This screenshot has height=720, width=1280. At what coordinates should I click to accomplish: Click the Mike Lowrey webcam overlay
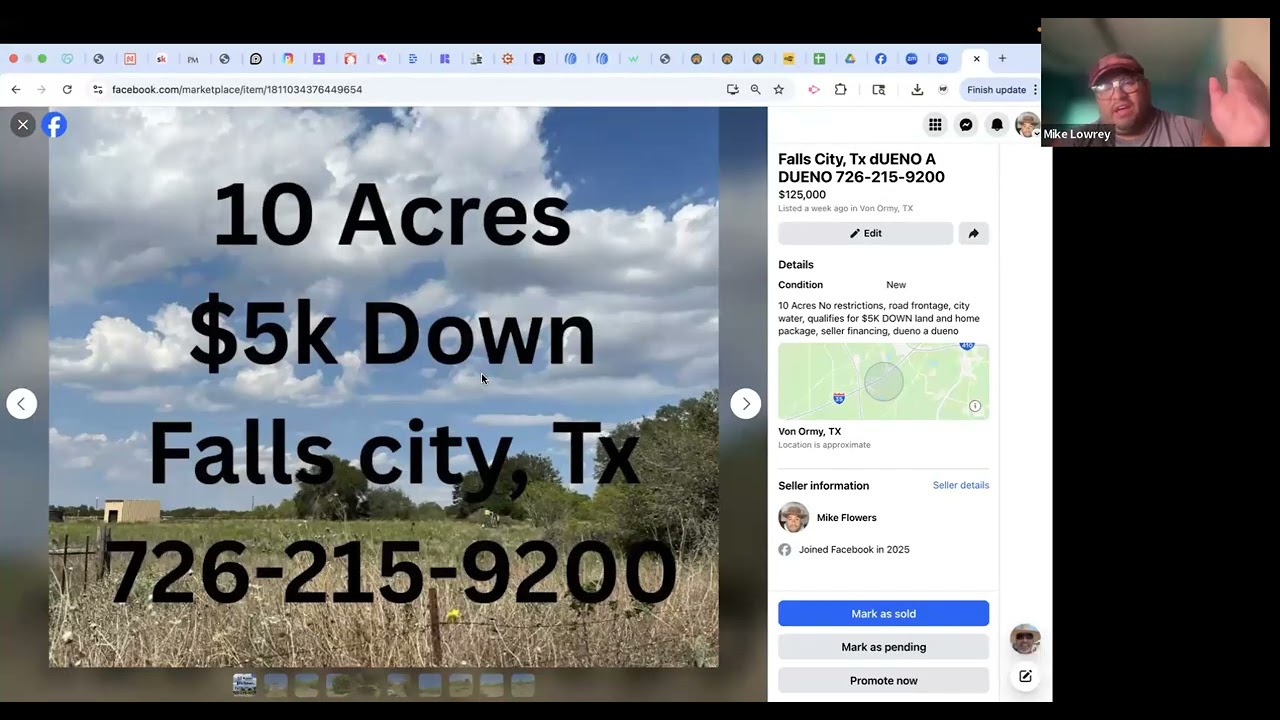click(x=1155, y=83)
